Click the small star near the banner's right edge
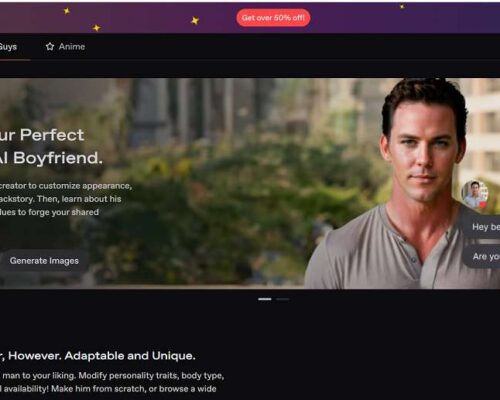The height and width of the screenshot is (400, 500). [402, 6]
